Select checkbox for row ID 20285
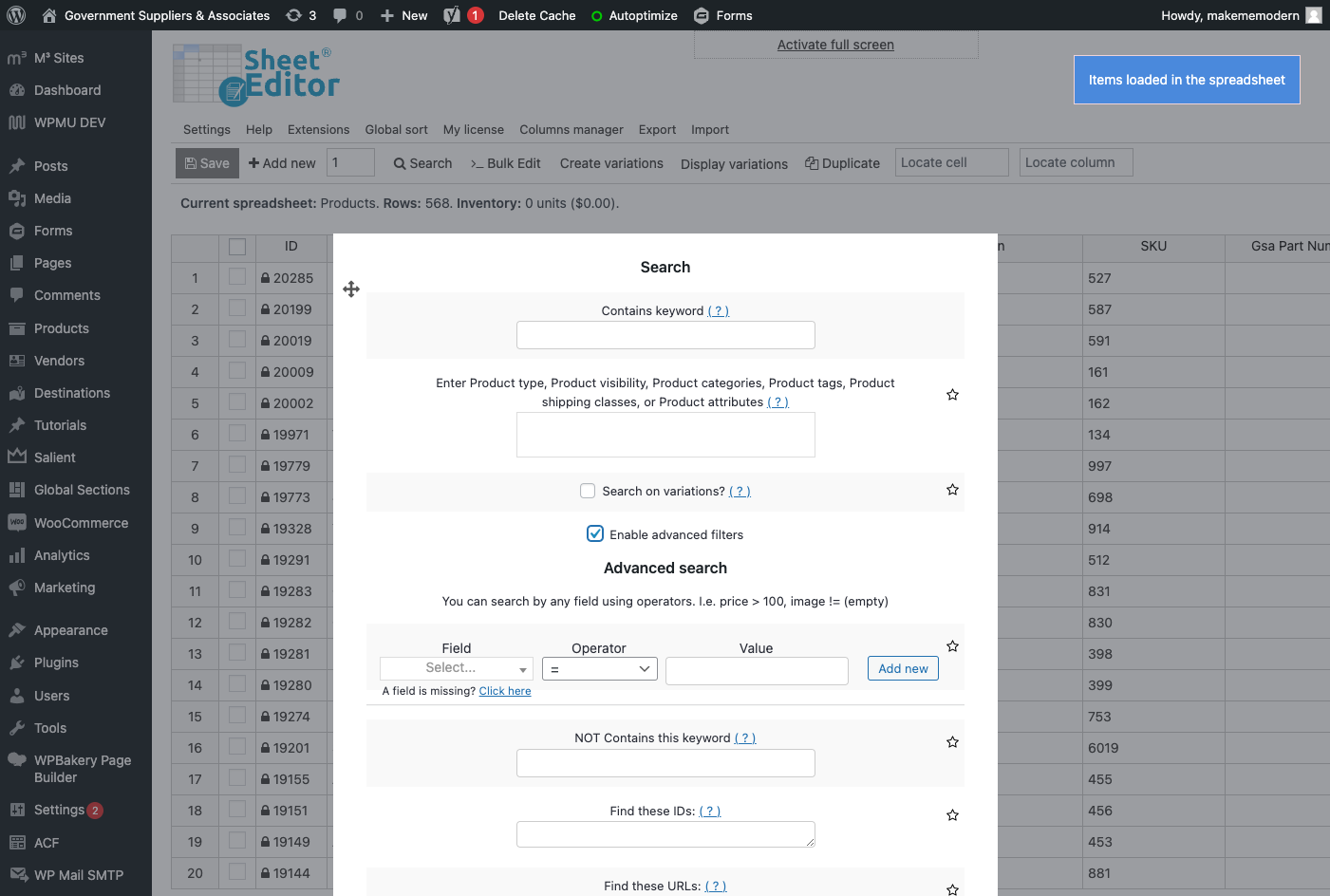Screen dimensions: 1330x896 click(237, 276)
